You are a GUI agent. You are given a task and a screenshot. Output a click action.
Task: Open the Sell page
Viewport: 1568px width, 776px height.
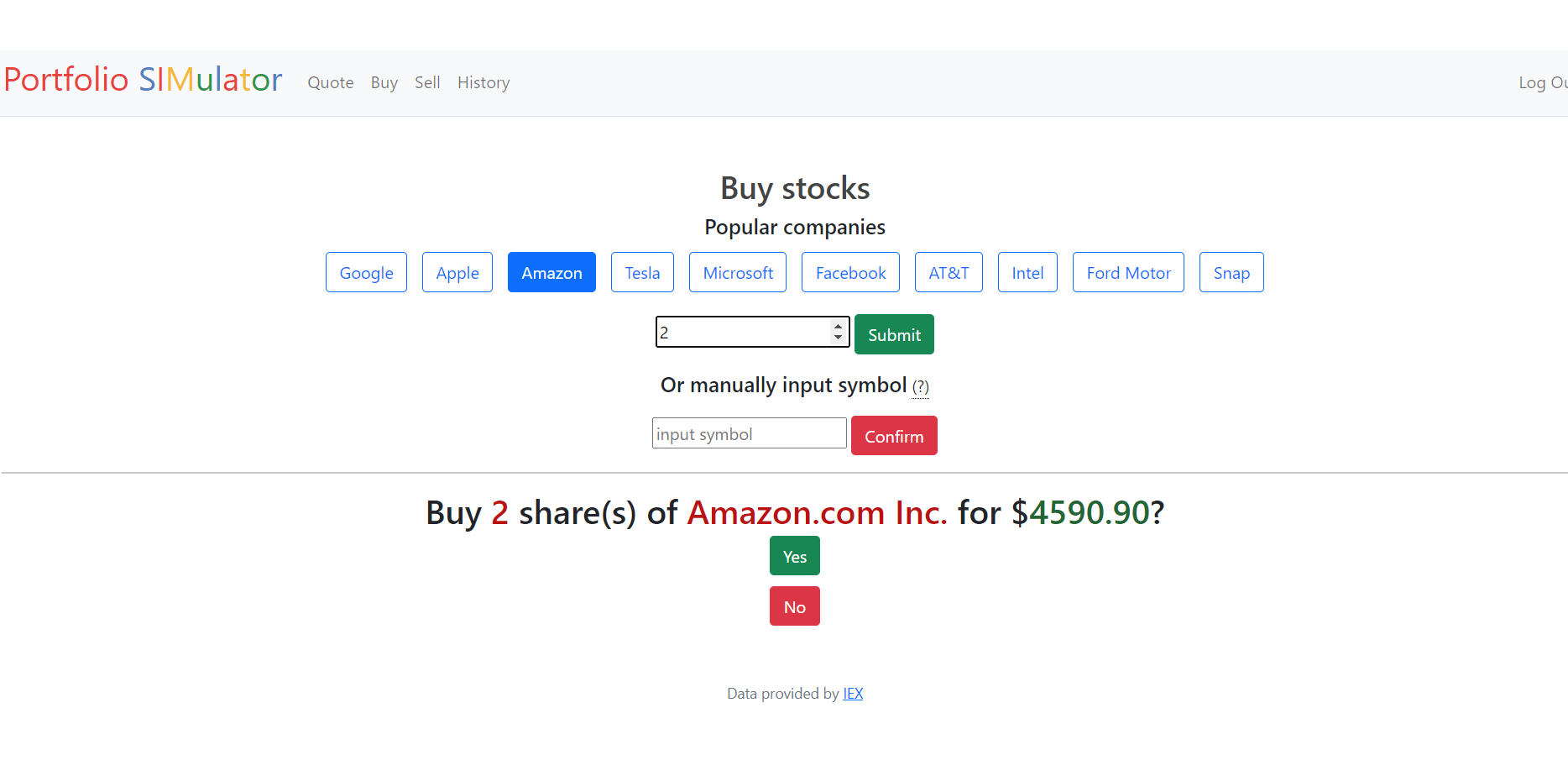(427, 82)
